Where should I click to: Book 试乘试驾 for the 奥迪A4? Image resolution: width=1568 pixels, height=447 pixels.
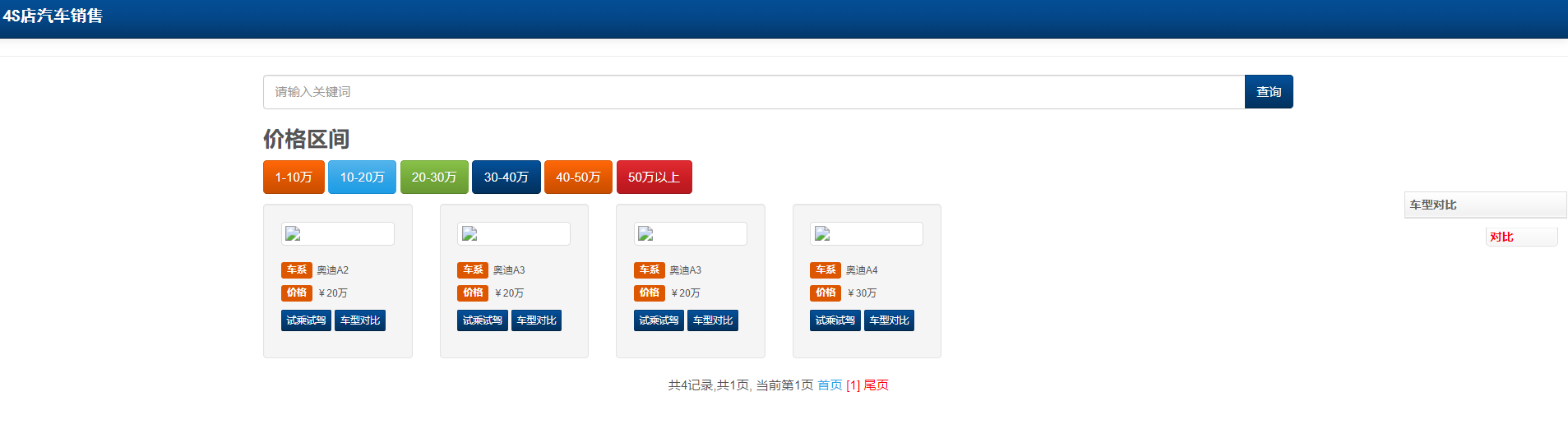click(x=835, y=320)
